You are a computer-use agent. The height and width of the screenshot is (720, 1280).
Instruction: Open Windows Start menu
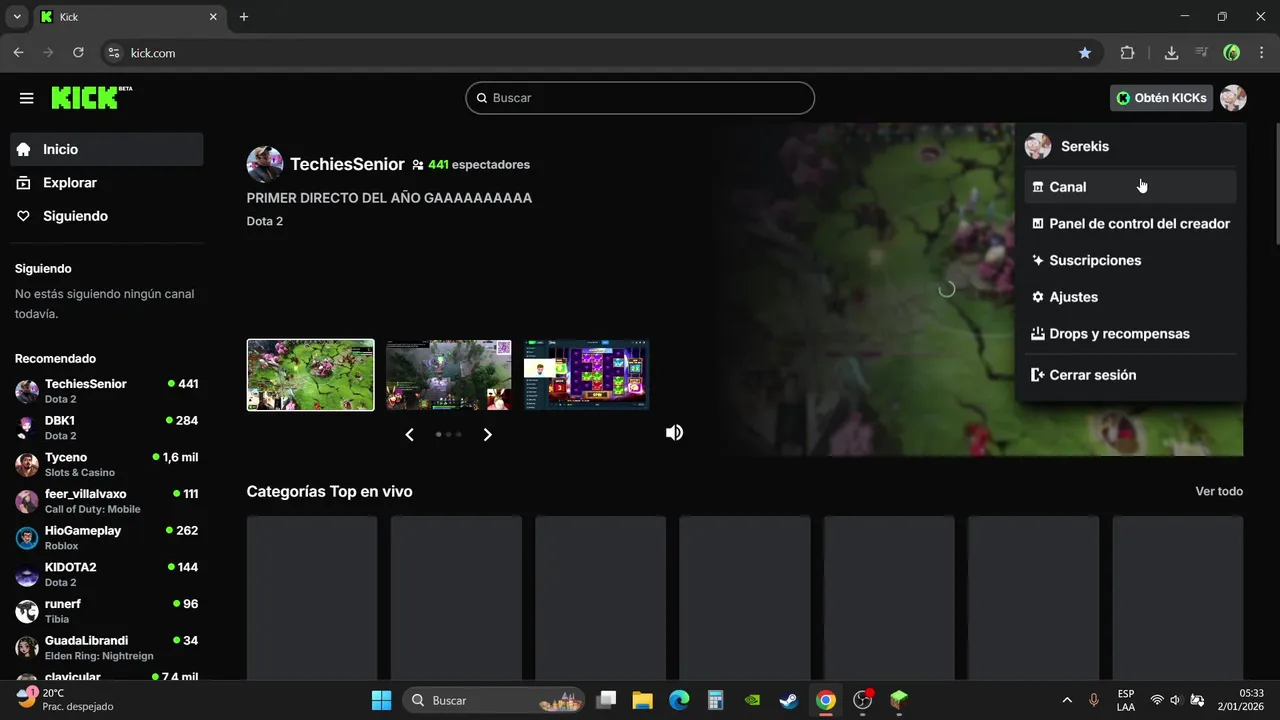tap(382, 700)
